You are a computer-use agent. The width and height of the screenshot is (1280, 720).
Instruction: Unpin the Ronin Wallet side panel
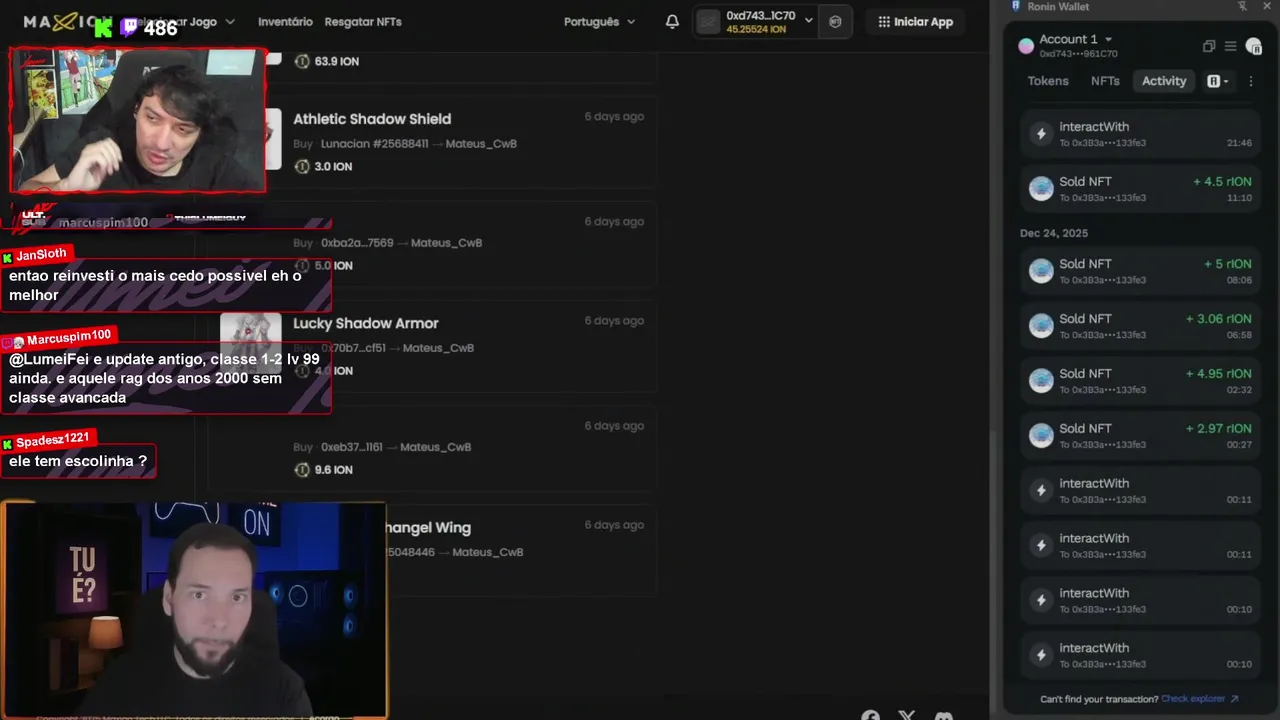1242,6
